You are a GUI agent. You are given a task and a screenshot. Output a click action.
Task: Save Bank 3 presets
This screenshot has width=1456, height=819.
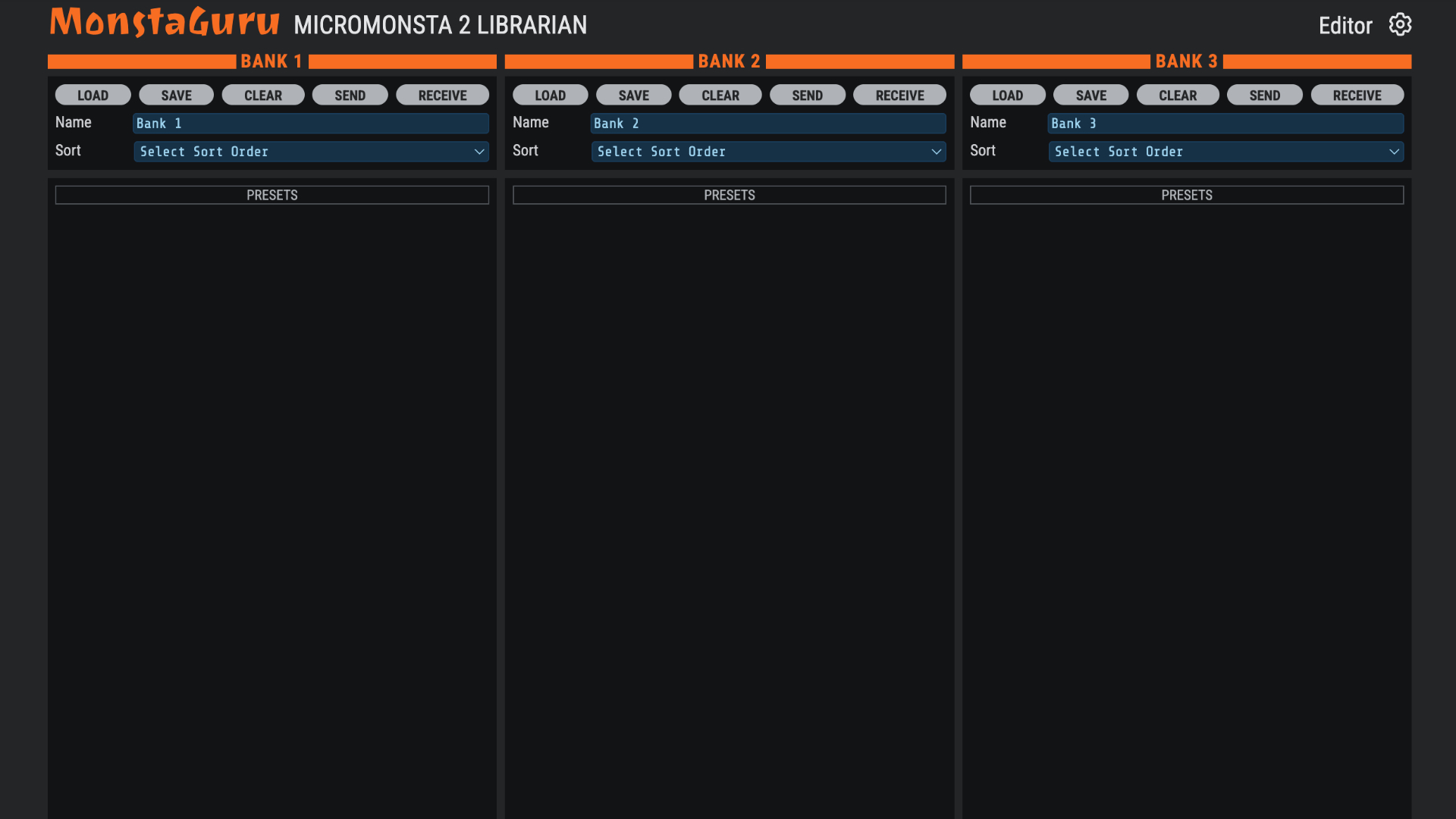coord(1090,96)
